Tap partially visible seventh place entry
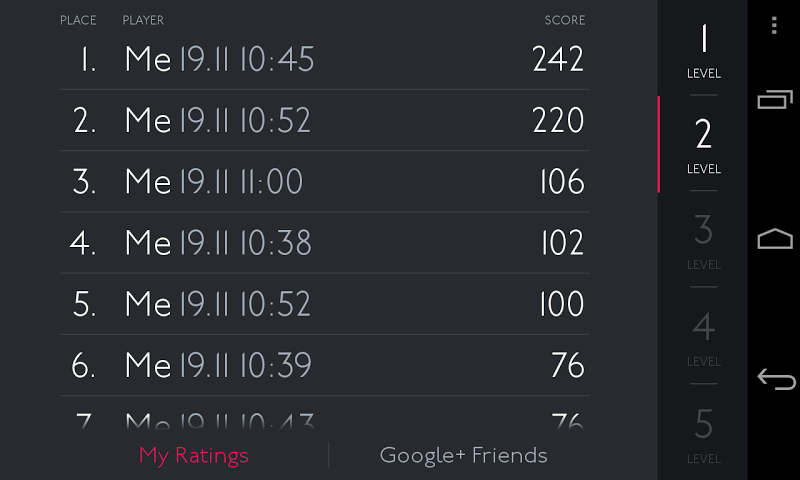 pos(325,418)
